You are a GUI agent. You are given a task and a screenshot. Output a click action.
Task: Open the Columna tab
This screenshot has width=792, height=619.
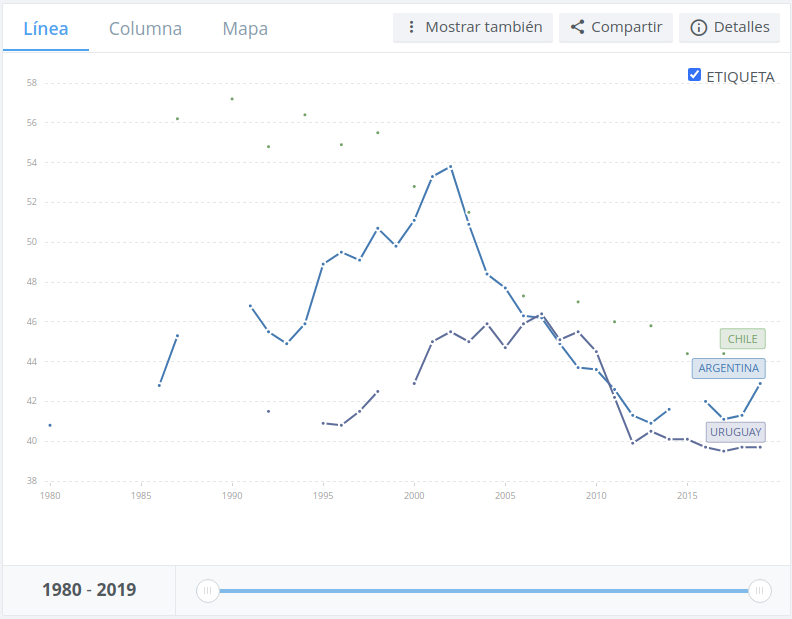(x=145, y=28)
